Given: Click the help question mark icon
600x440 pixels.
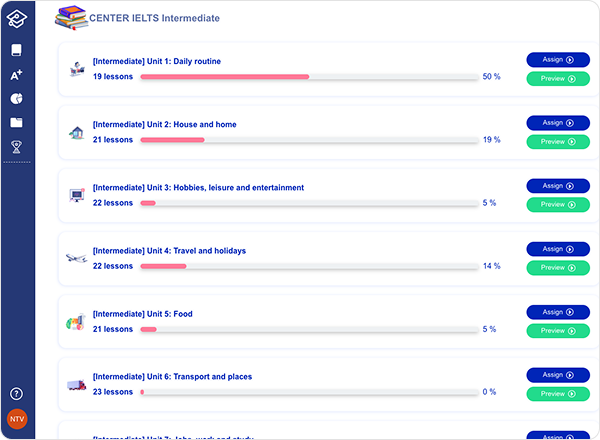Looking at the screenshot, I should [16, 393].
